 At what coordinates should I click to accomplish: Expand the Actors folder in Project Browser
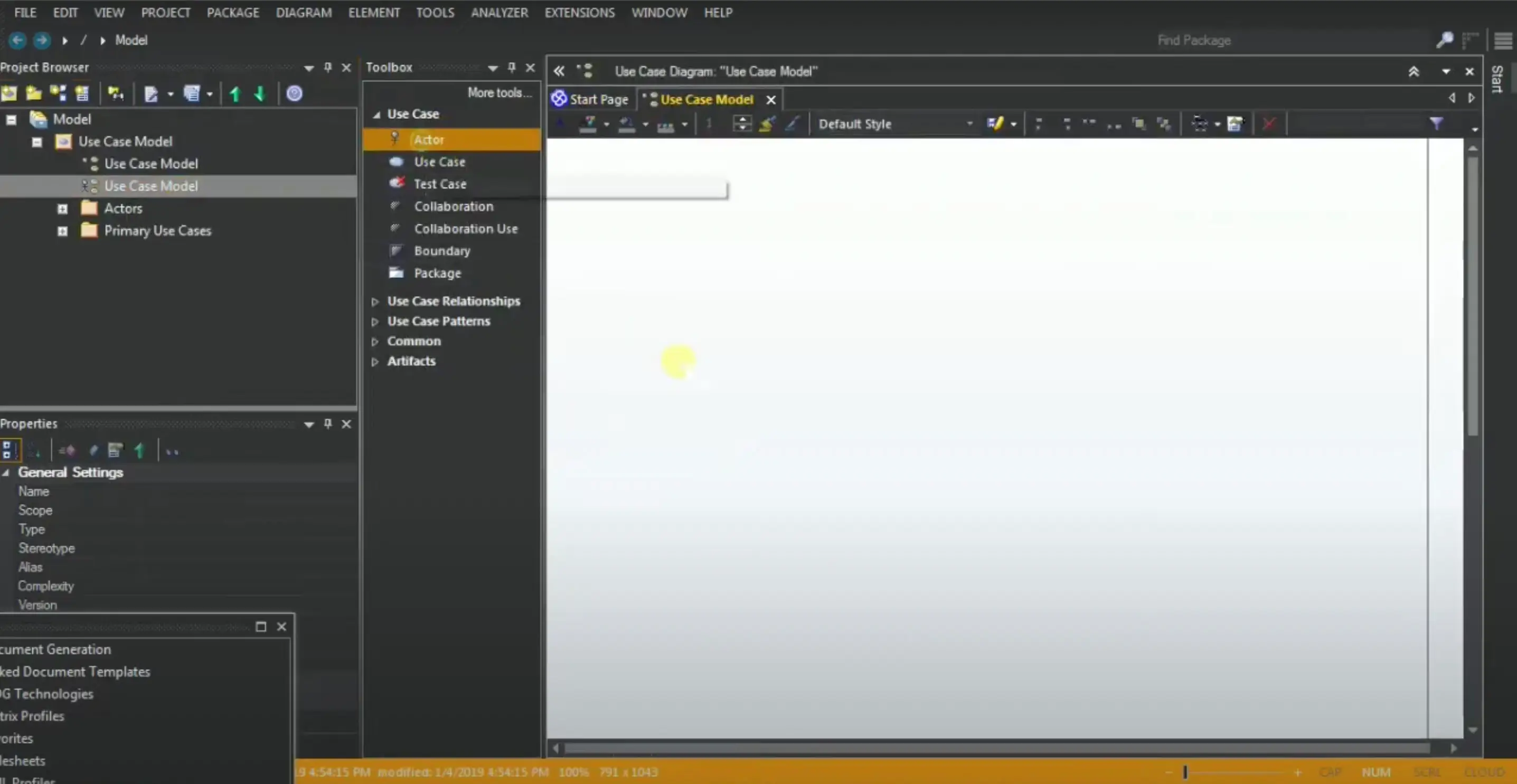tap(62, 208)
